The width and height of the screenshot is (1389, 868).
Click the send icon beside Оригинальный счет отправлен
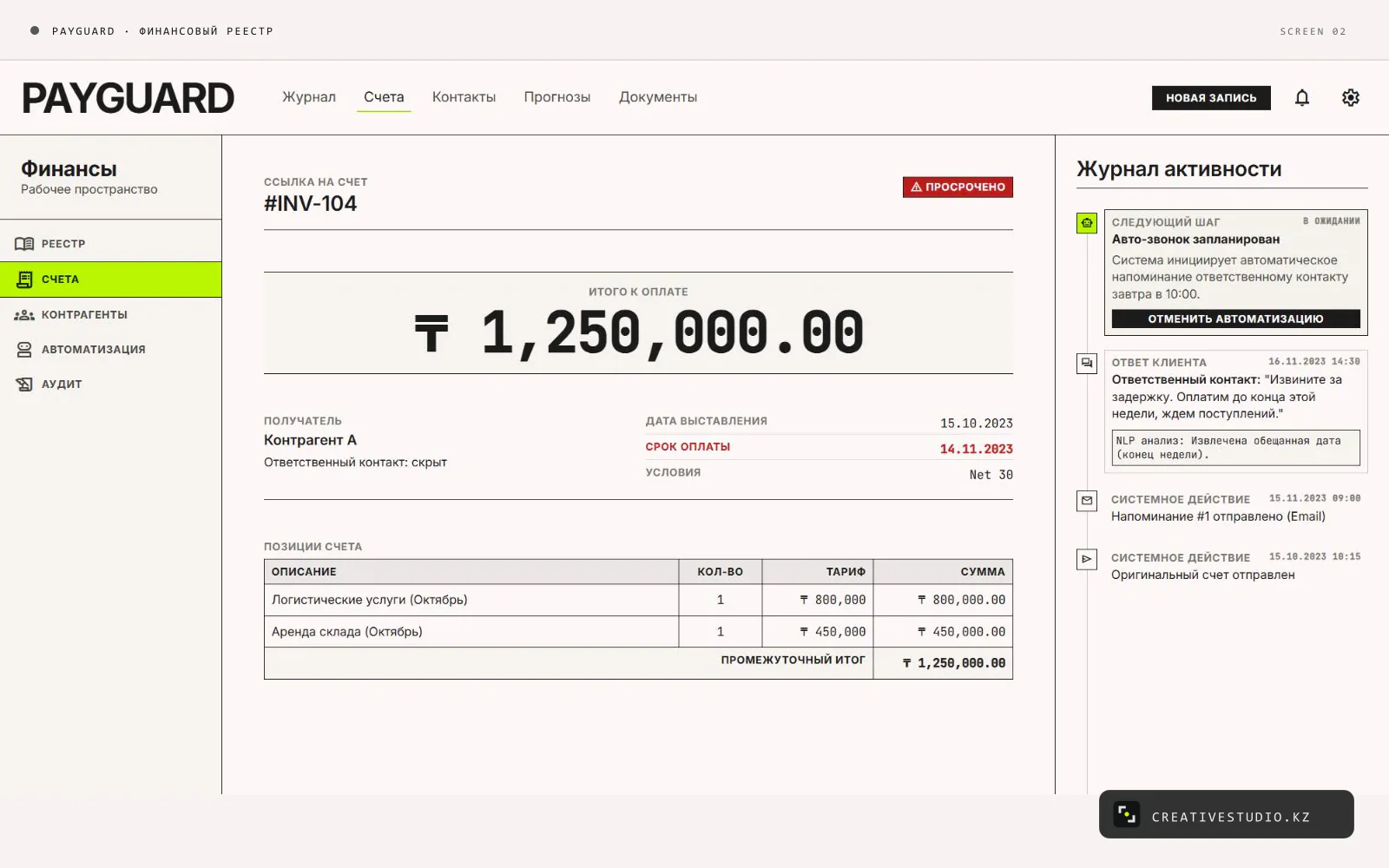pos(1087,559)
